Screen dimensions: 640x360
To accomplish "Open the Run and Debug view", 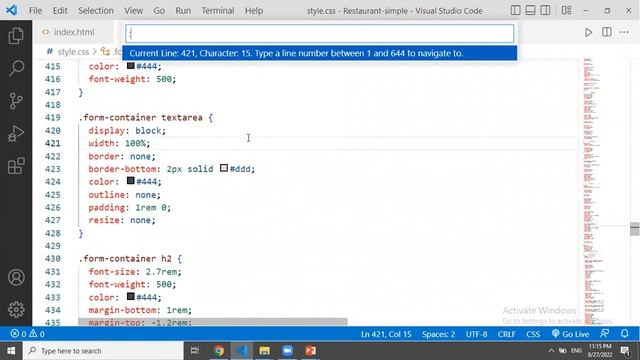I will pos(16,133).
